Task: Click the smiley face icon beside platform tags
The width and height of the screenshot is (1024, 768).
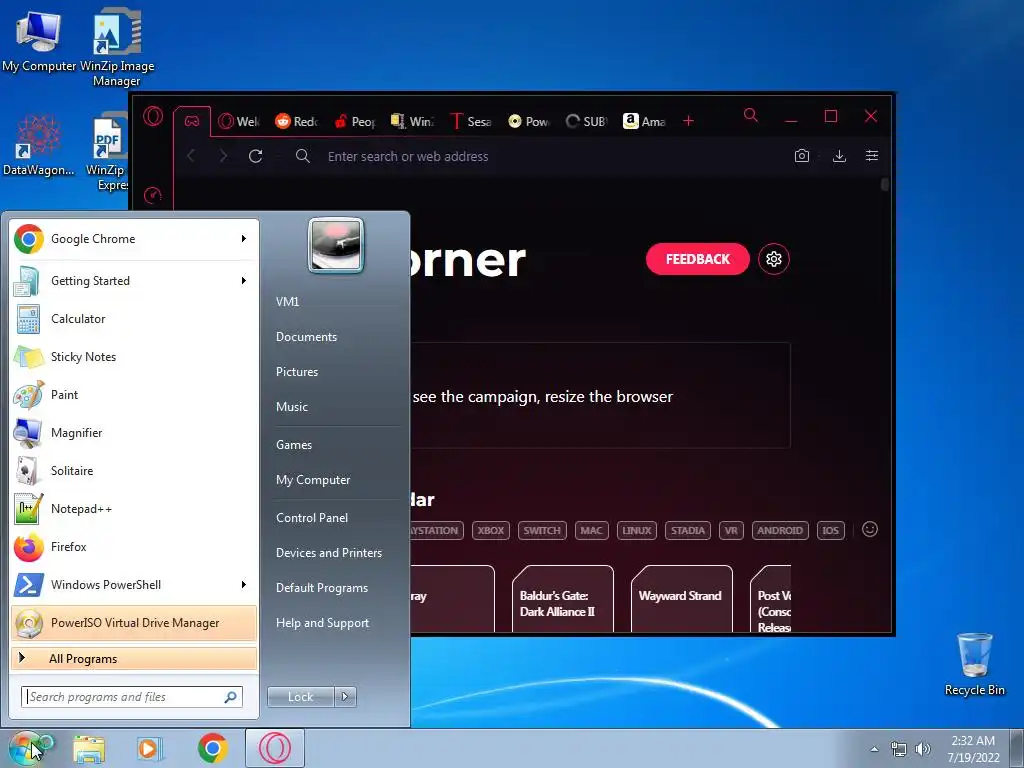Action: [870, 530]
